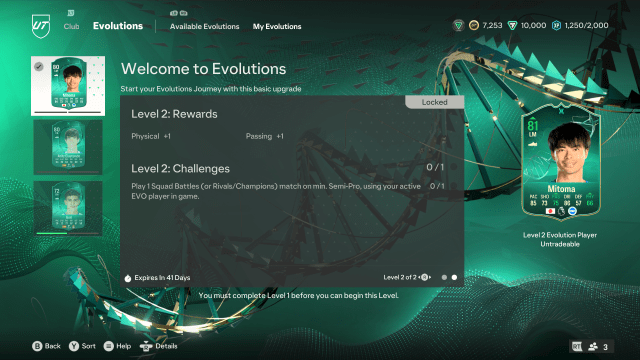The height and width of the screenshot is (360, 640).
Task: Select the first level page dot
Action: (444, 278)
